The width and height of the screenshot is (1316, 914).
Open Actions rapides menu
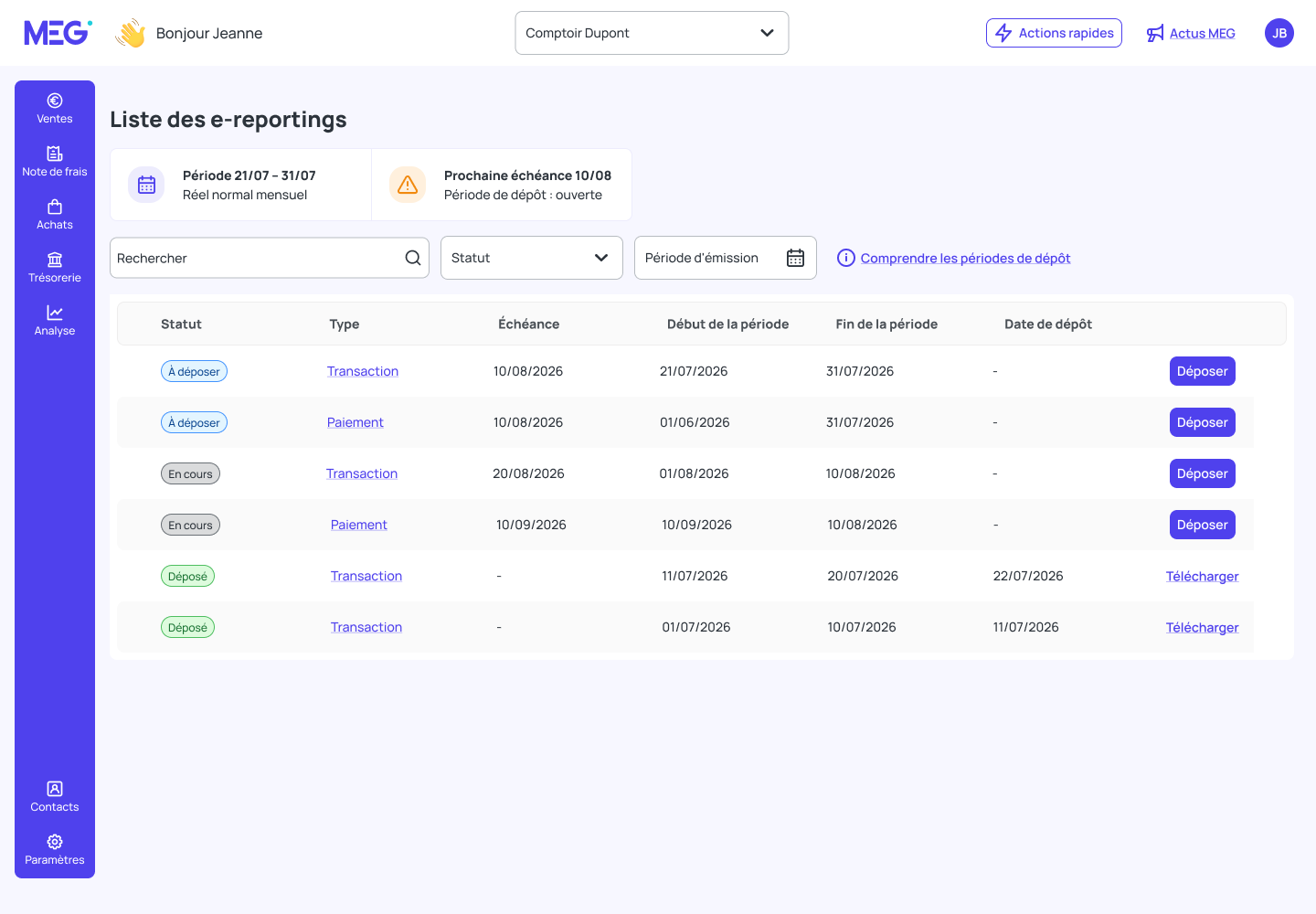pyautogui.click(x=1054, y=33)
